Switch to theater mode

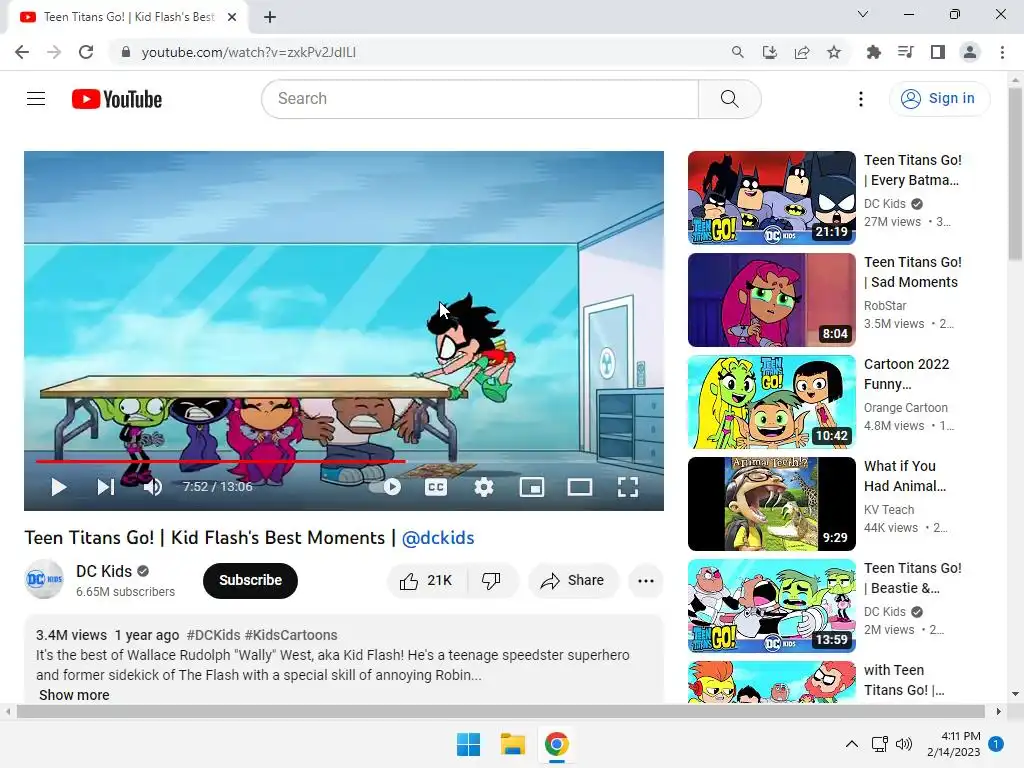coord(580,487)
